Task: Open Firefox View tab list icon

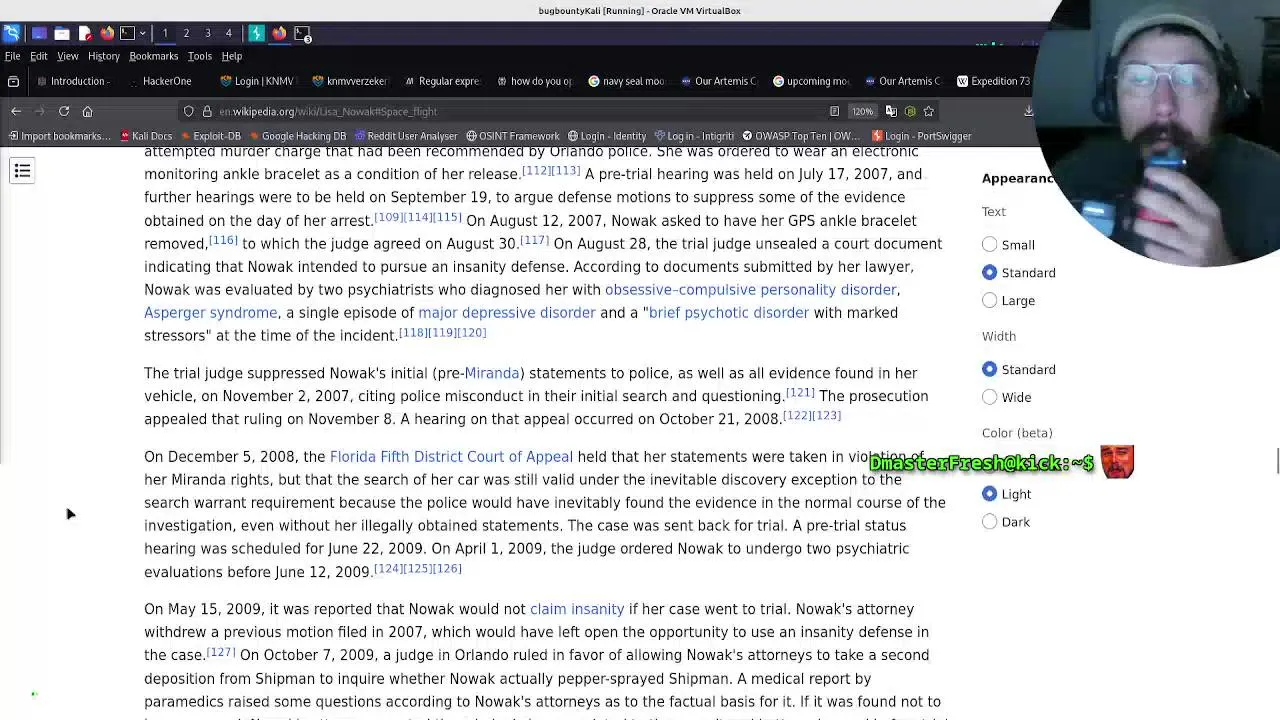Action: coord(13,81)
